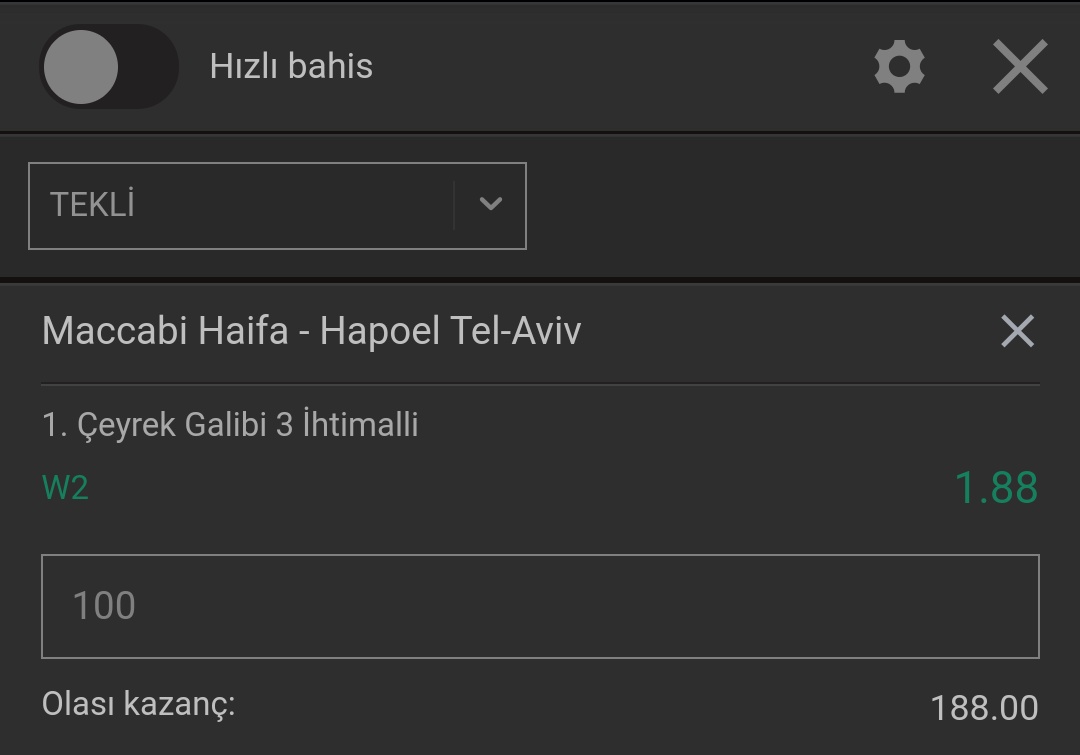Click the 1. Çeyrek Galibi 3 İhtimalli market
The width and height of the screenshot is (1080, 755).
point(230,424)
